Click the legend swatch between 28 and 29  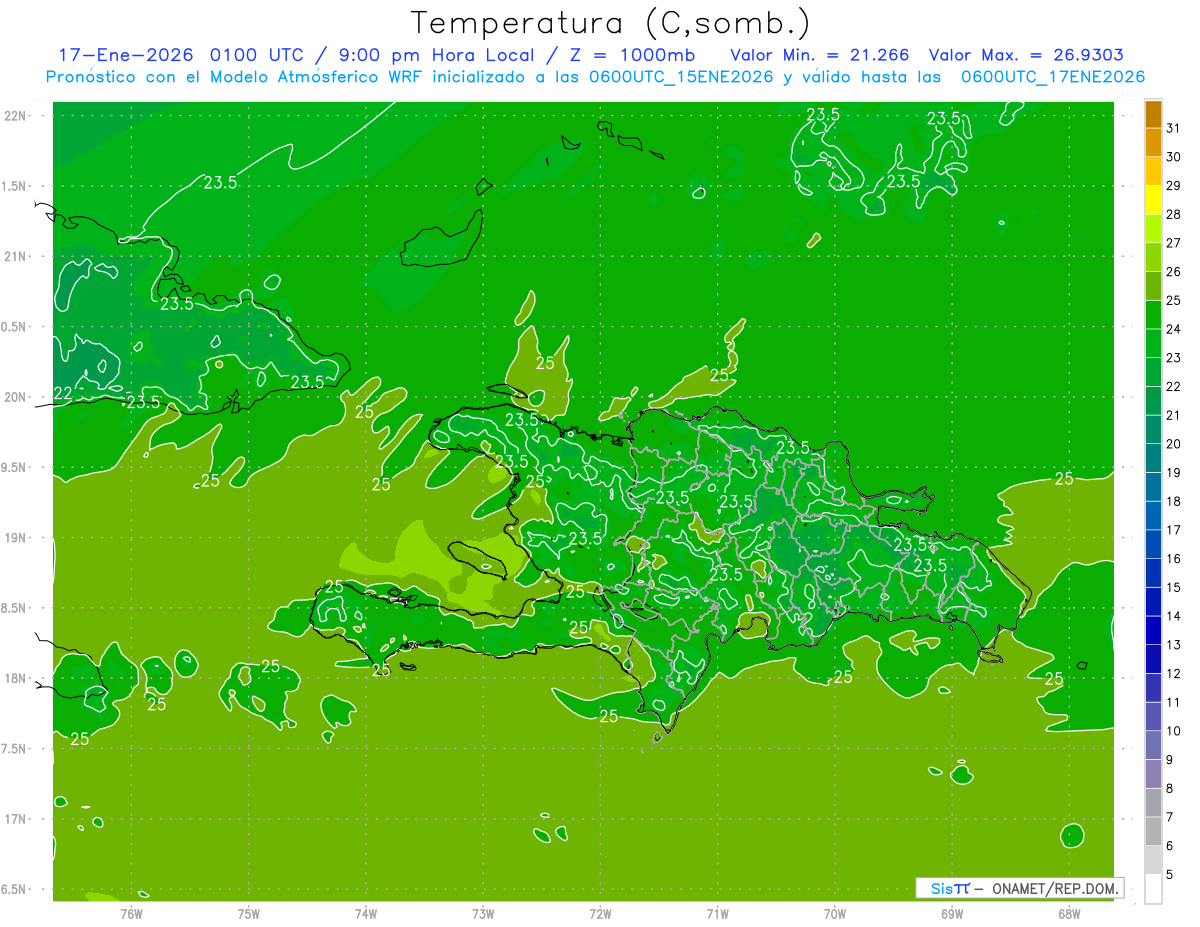pyautogui.click(x=1153, y=200)
